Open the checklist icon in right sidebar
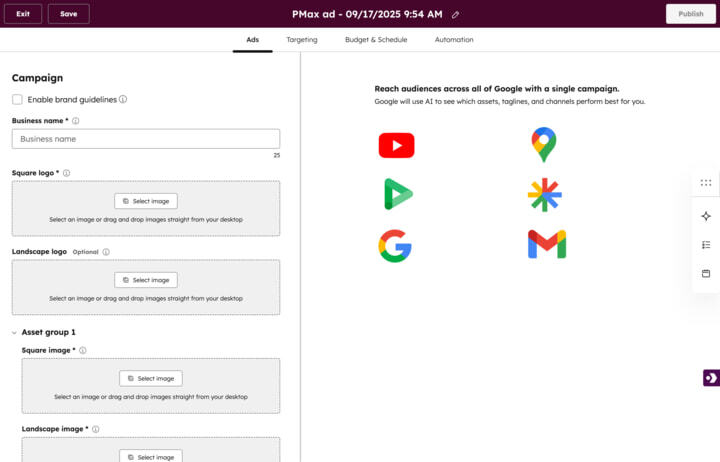Screen dimensions: 720x462 point(706,245)
